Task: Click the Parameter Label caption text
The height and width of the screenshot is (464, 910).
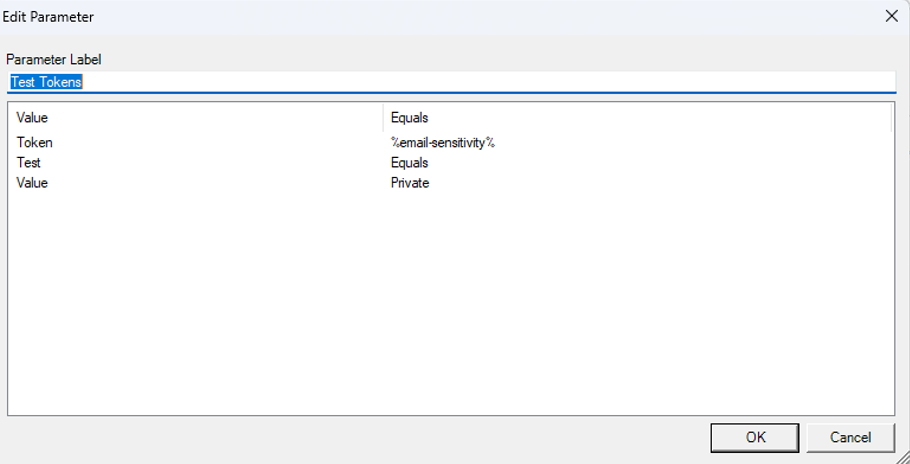Action: point(54,60)
